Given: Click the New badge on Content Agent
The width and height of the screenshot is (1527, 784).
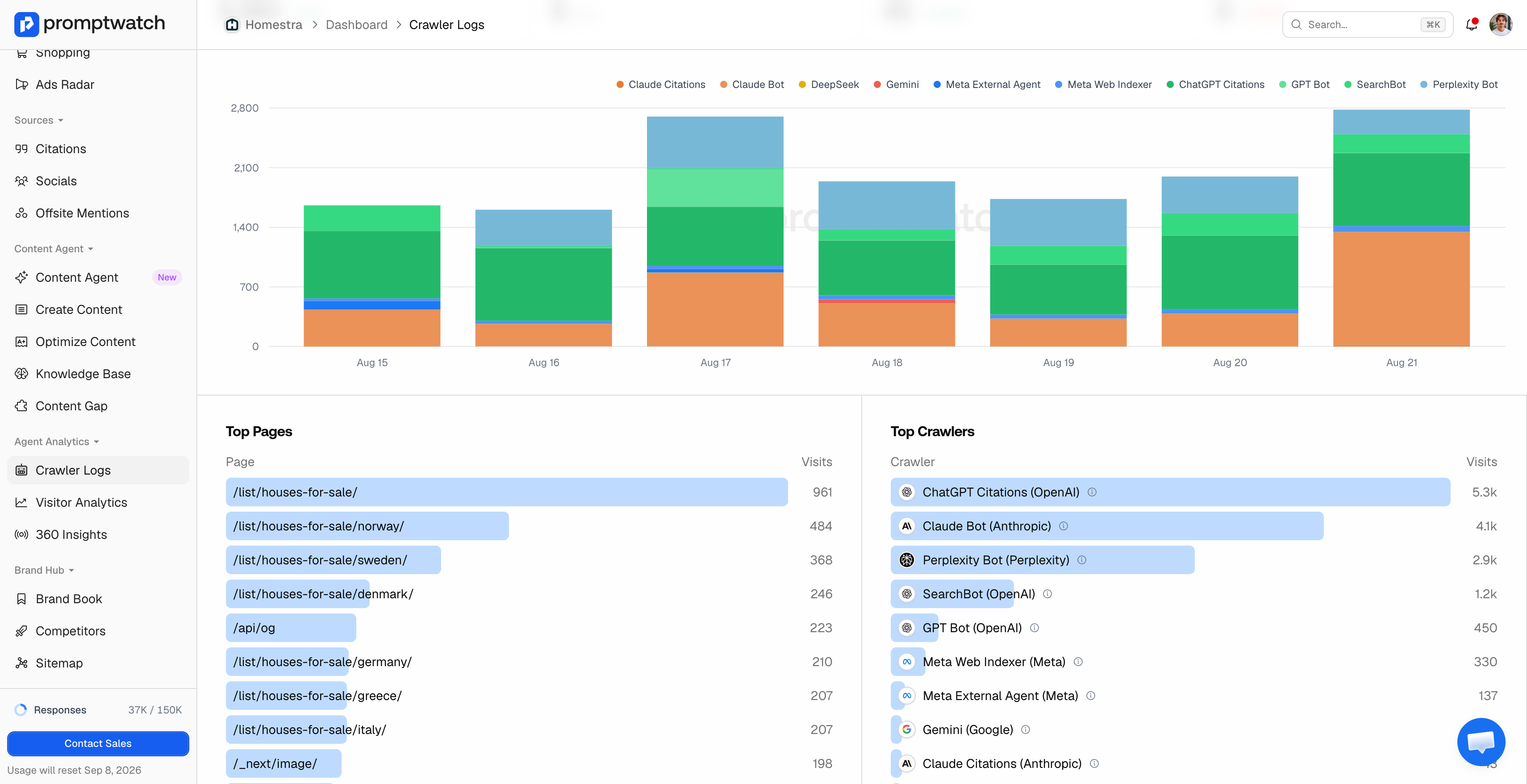Looking at the screenshot, I should point(167,277).
